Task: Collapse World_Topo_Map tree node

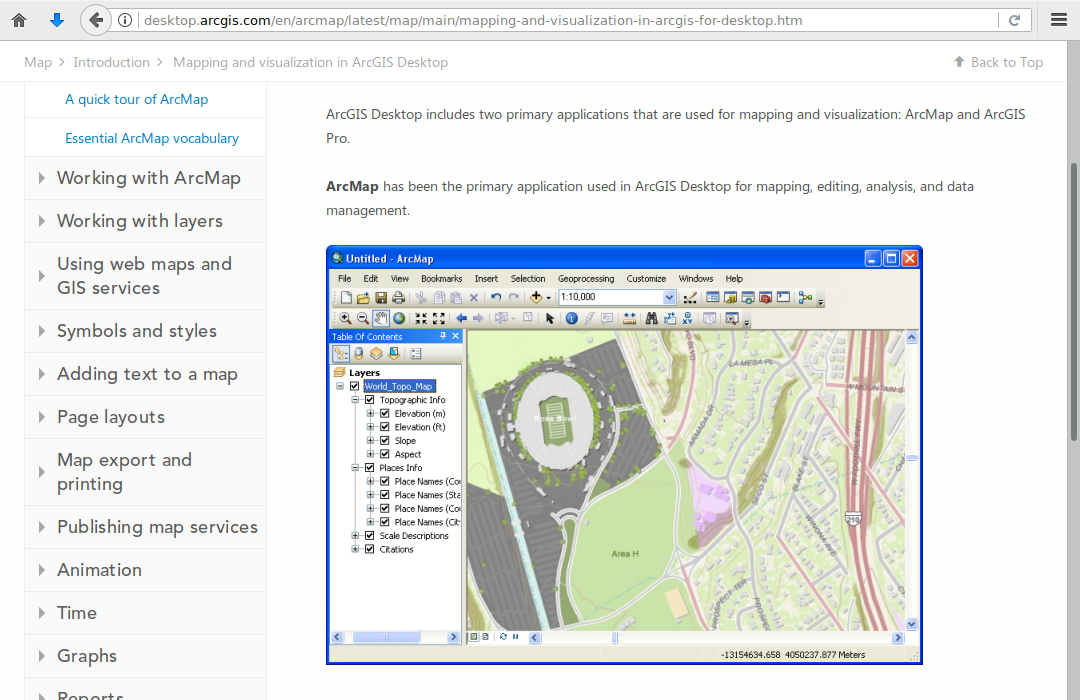Action: coord(340,387)
